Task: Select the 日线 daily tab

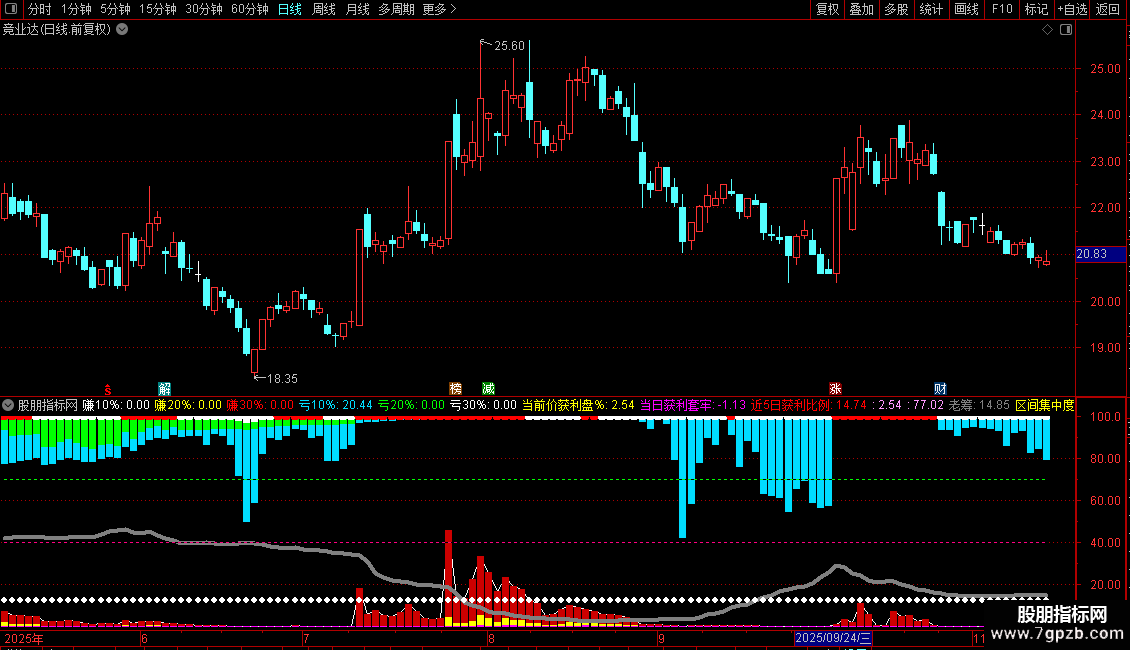Action: 290,9
